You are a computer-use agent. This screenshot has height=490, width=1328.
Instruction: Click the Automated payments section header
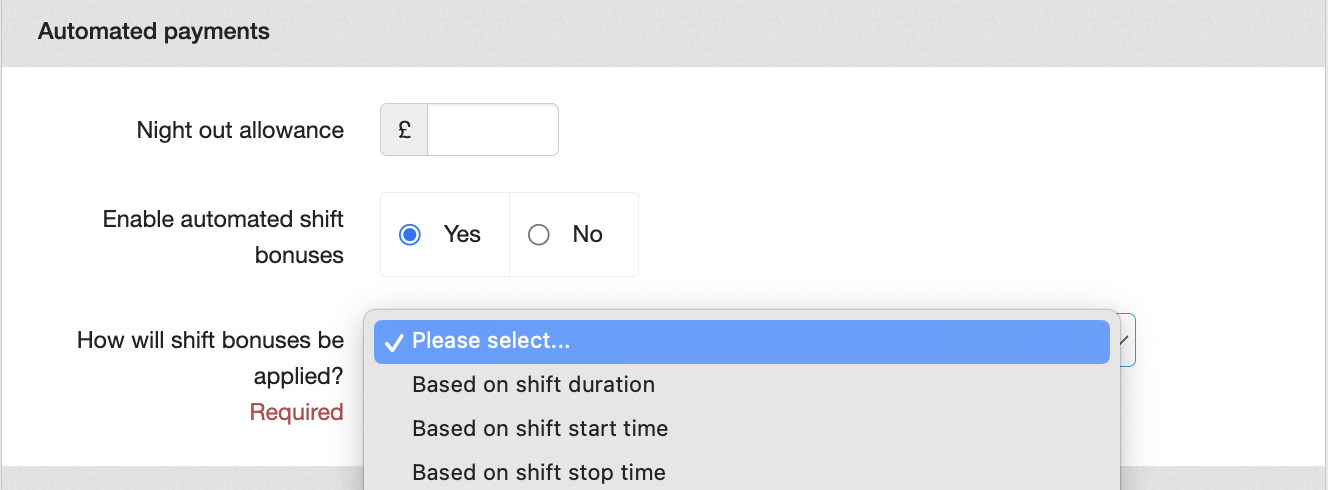click(x=154, y=32)
